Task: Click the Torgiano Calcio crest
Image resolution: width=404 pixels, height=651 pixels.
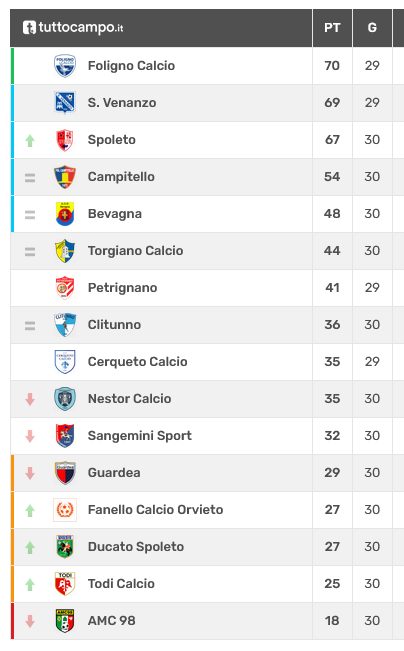Action: 65,250
